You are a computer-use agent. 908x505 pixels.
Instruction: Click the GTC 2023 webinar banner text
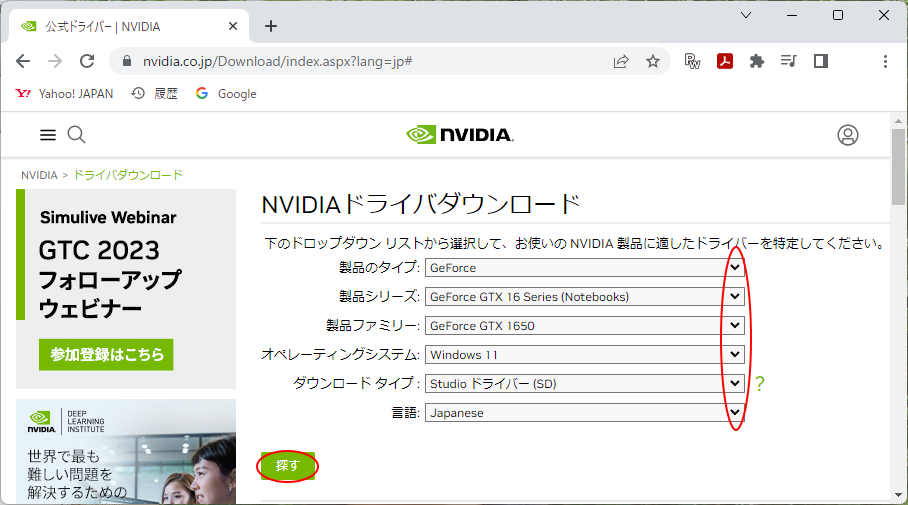click(x=110, y=279)
